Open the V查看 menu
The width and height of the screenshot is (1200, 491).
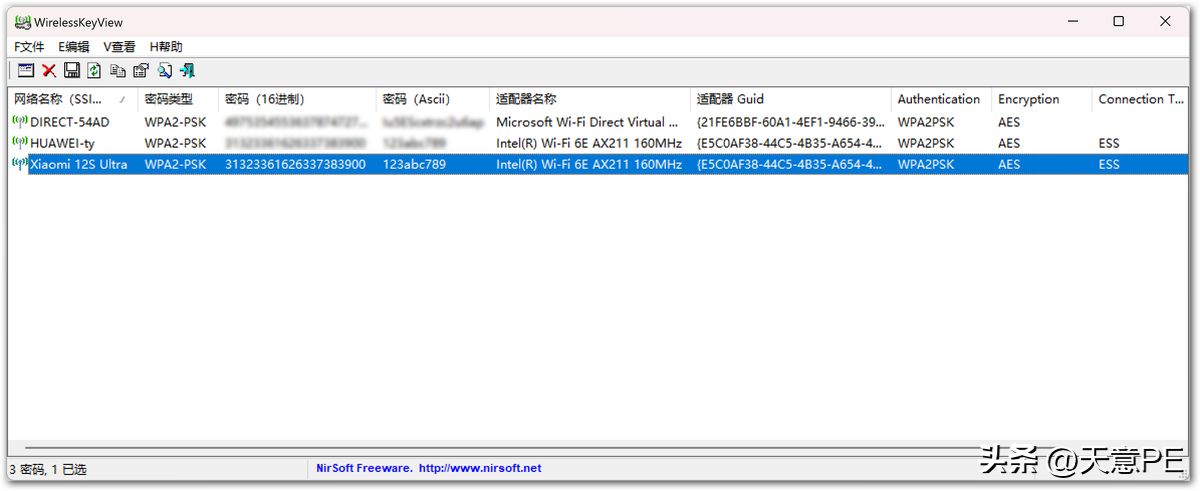click(119, 46)
